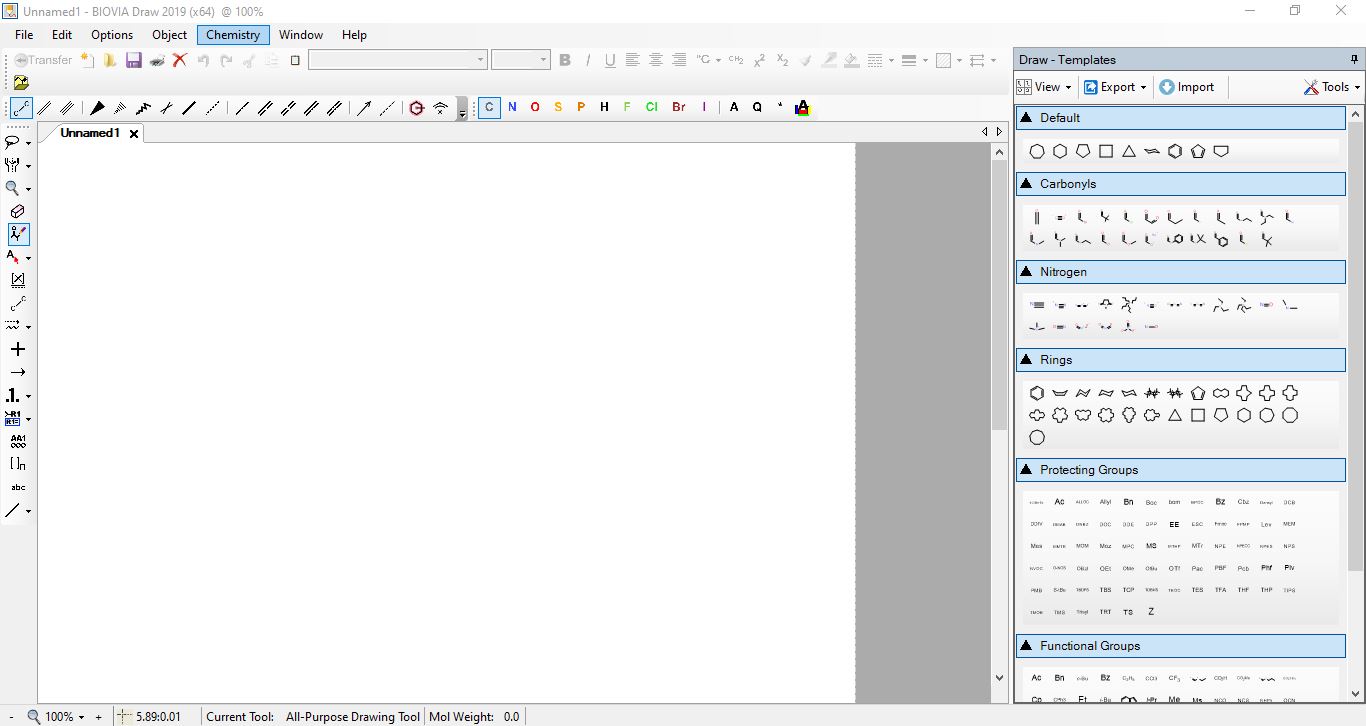Open the View dropdown in Templates panel
Screen dimensions: 1366x726
pos(1046,87)
